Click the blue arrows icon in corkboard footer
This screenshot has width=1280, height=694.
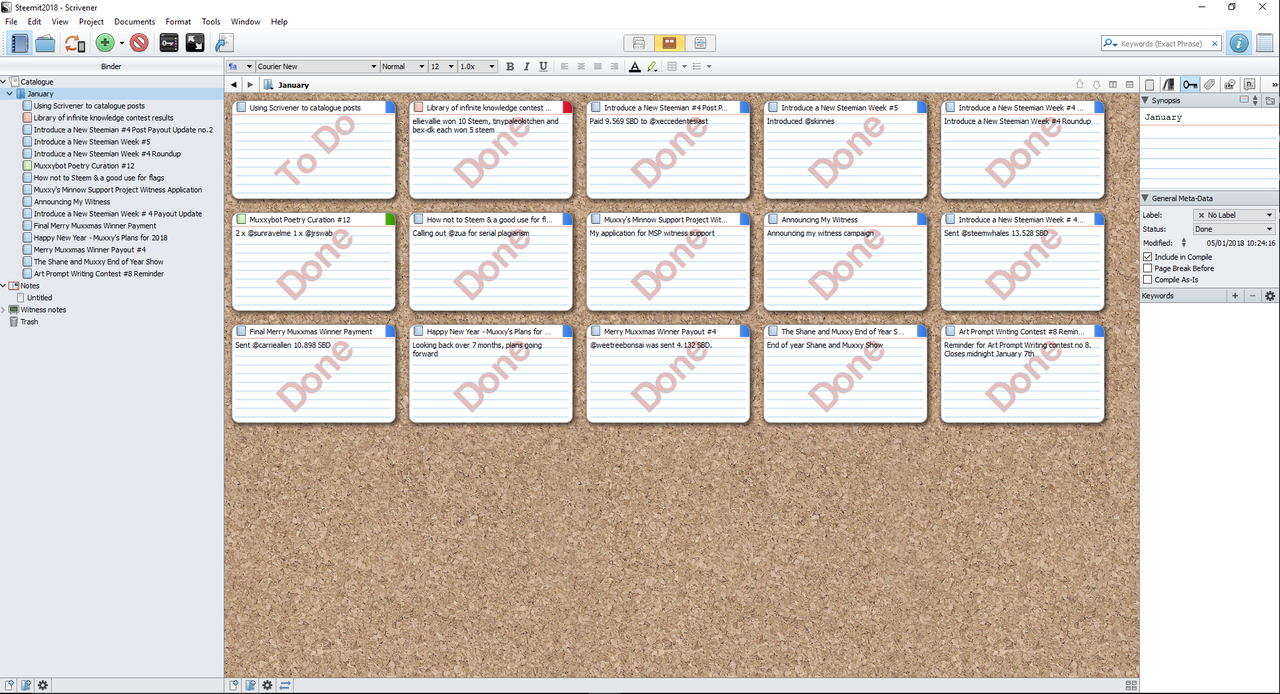(285, 685)
